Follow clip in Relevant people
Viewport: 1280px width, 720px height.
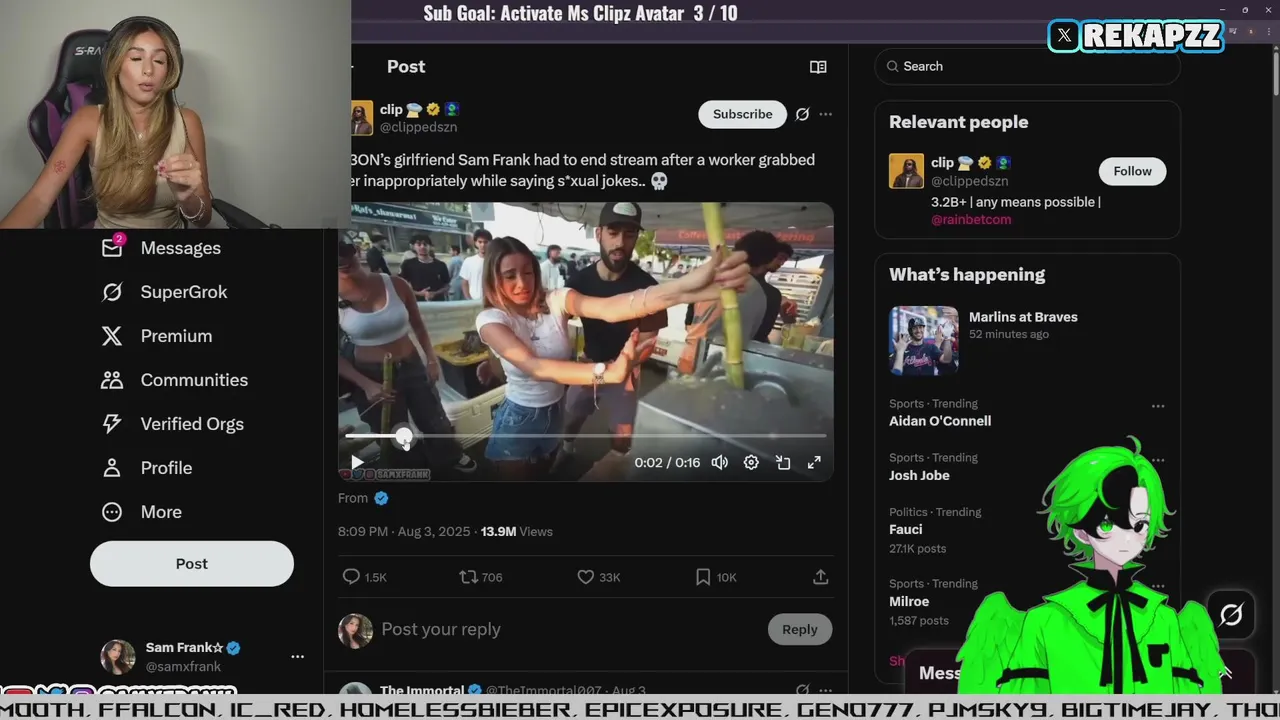coord(1132,171)
